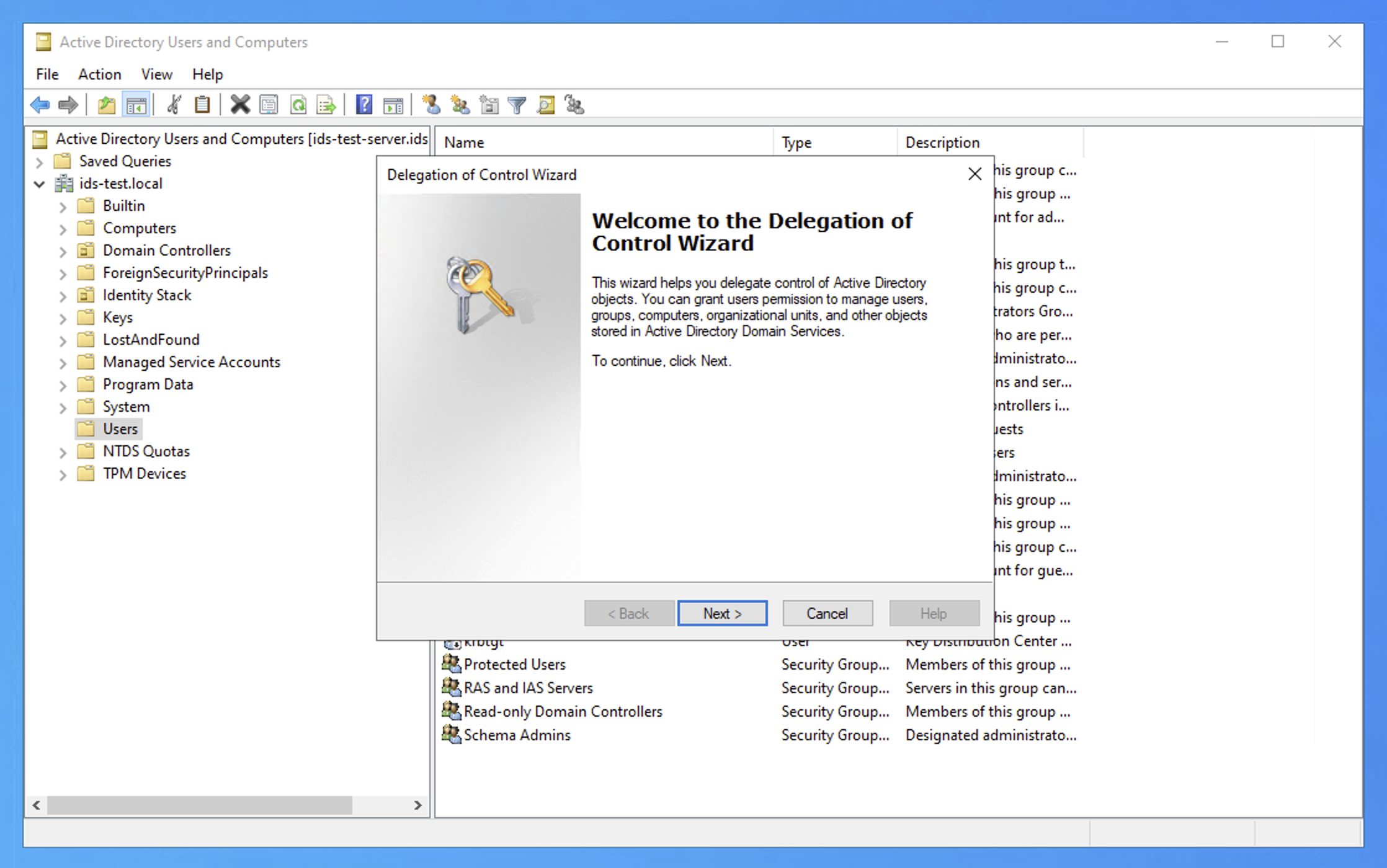Screen dimensions: 1387x868
Task: Click the folder icon beside Saved Queries
Action: (62, 161)
